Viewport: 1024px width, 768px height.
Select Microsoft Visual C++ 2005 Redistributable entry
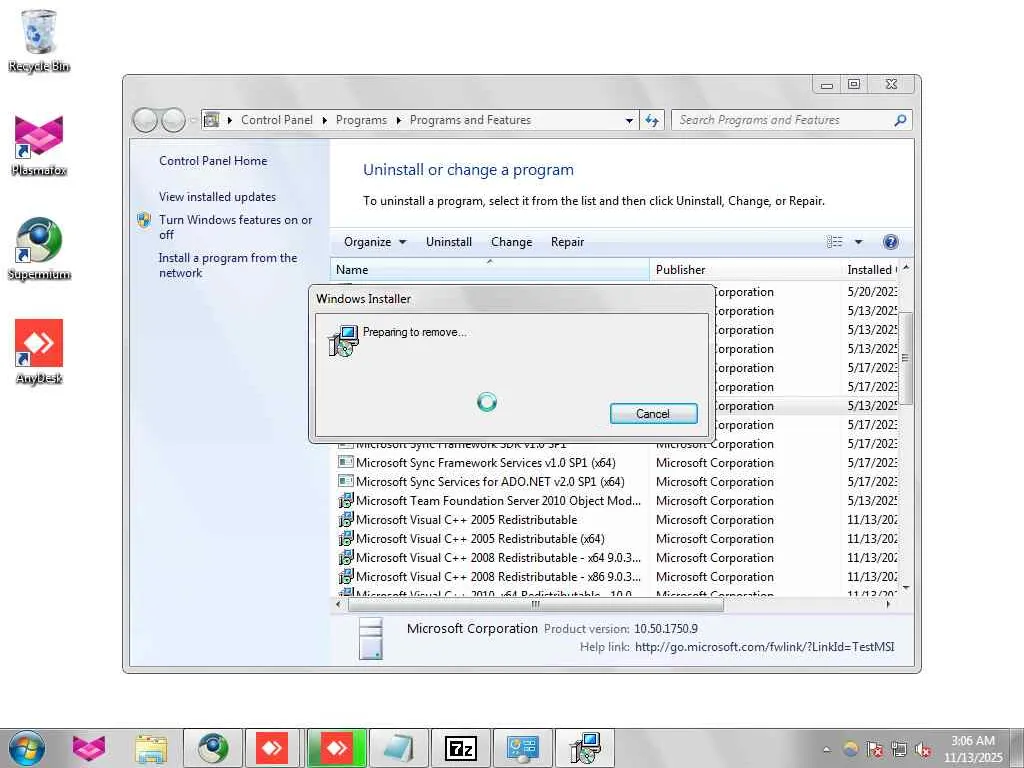tap(466, 519)
